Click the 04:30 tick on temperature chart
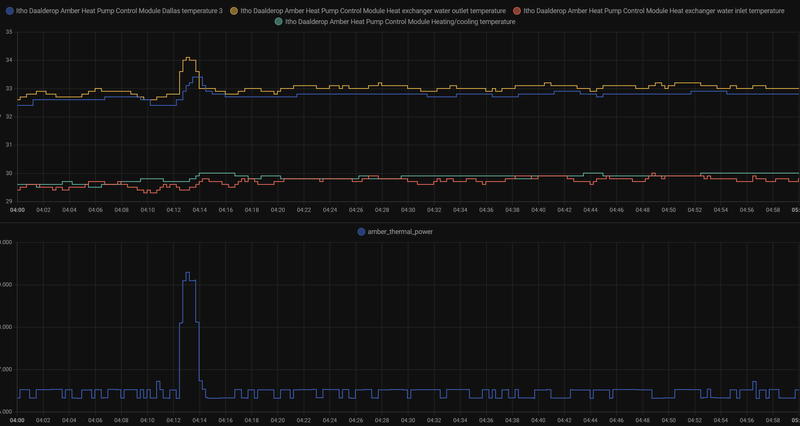800x426 pixels. click(408, 210)
